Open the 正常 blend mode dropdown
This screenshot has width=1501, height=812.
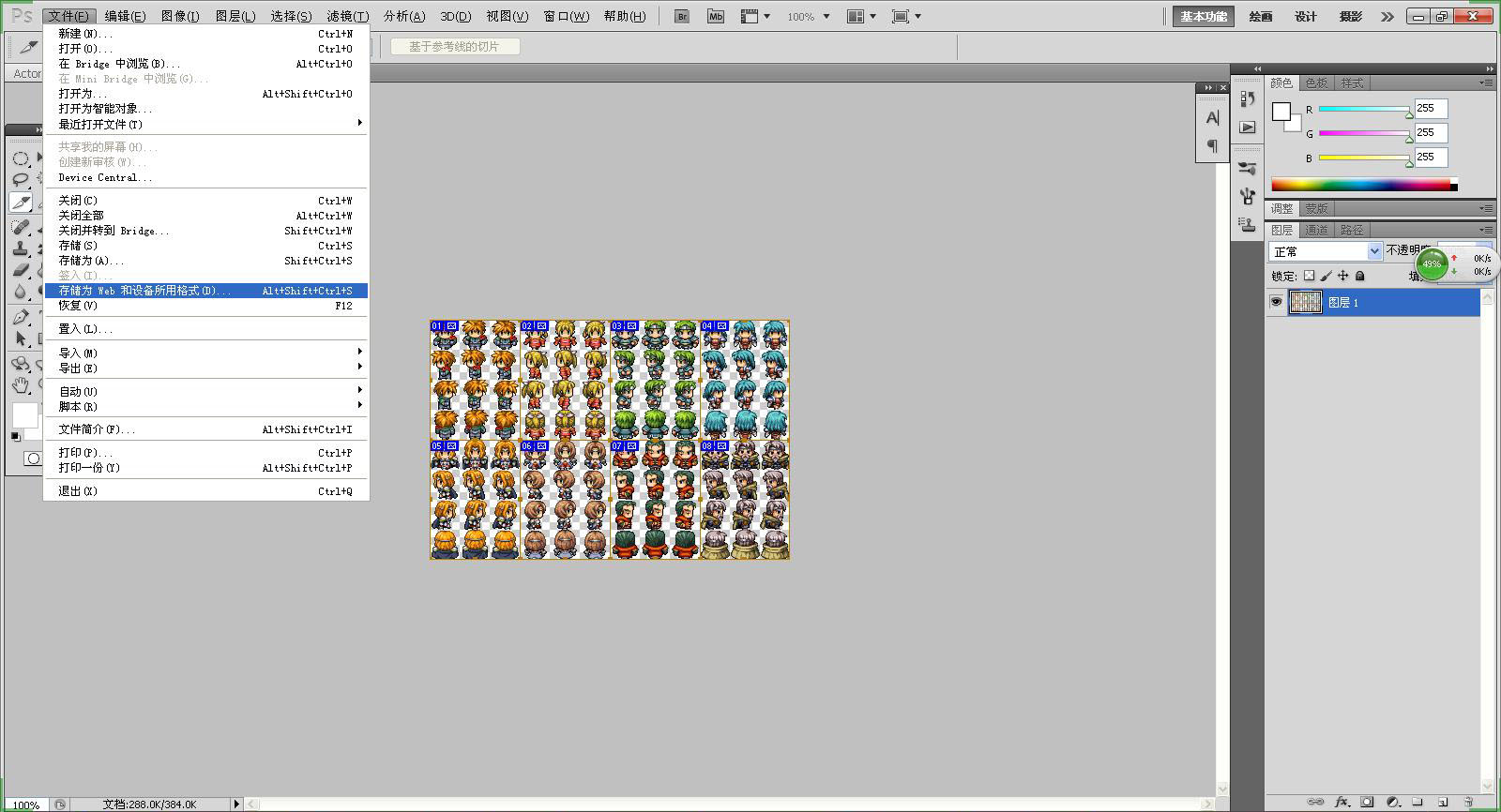pyautogui.click(x=1325, y=251)
